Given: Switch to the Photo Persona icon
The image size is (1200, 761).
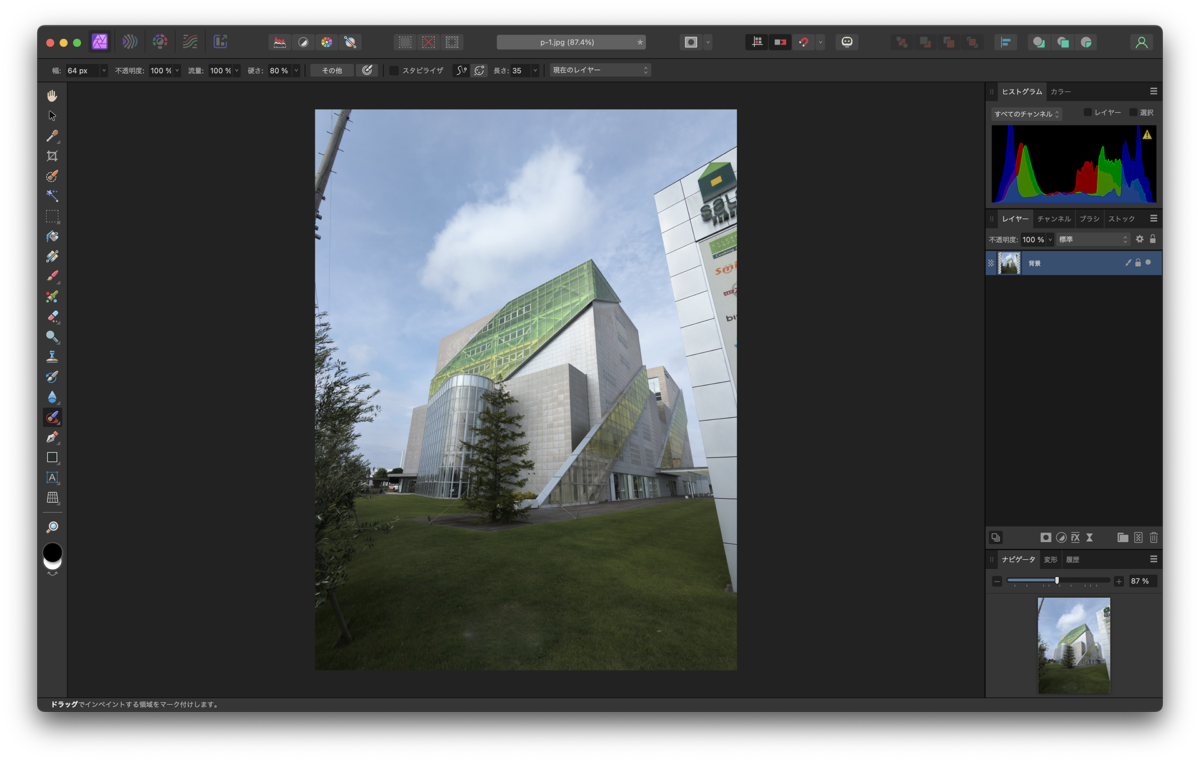Looking at the screenshot, I should tap(99, 42).
